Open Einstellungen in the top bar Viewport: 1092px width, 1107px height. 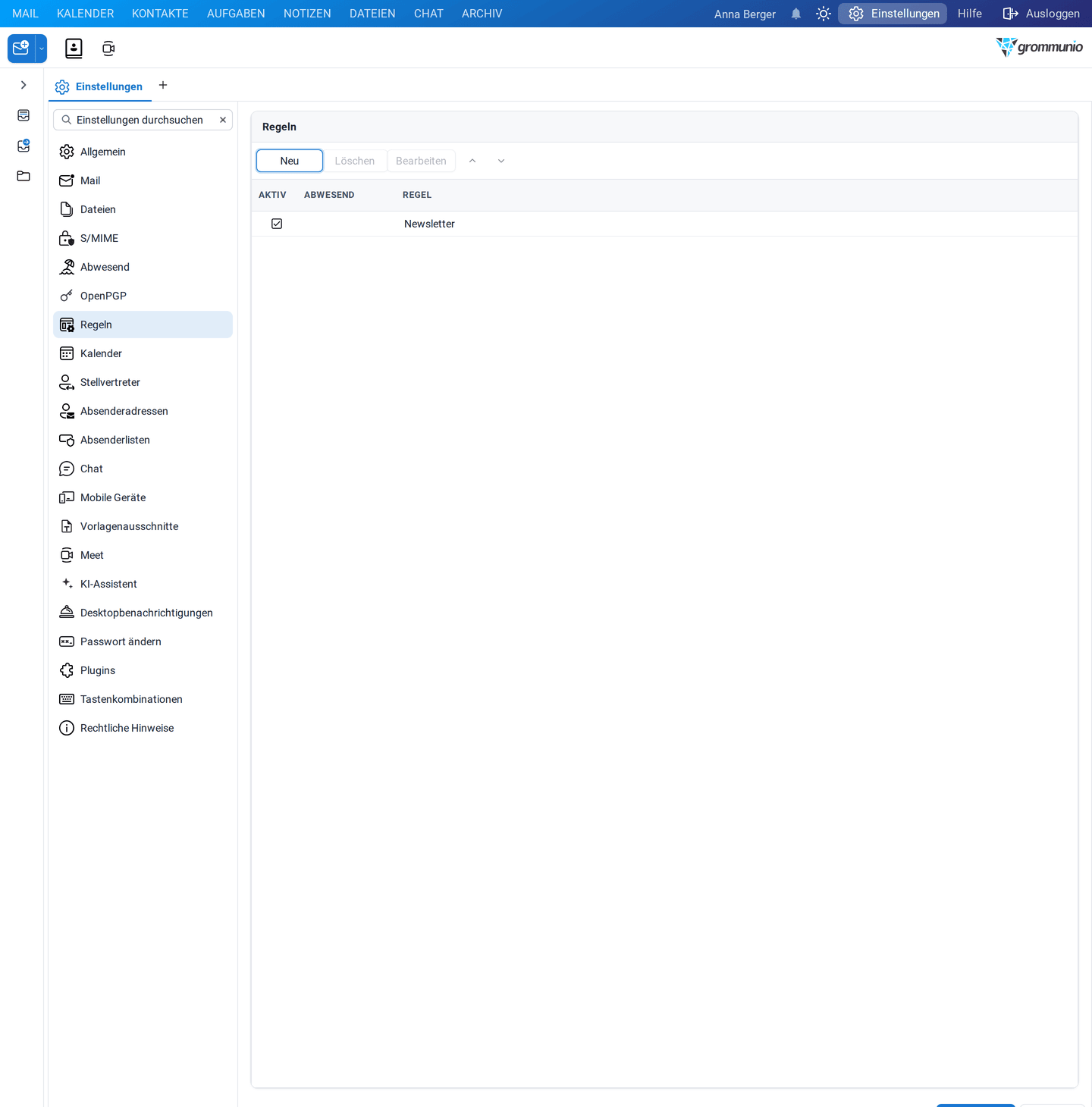pyautogui.click(x=893, y=14)
